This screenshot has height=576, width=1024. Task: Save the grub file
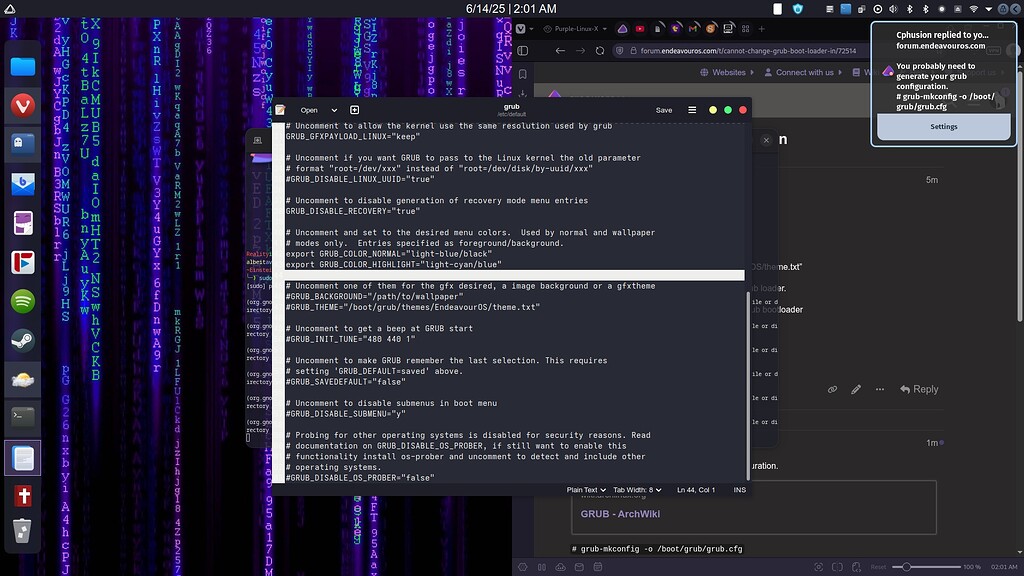664,110
